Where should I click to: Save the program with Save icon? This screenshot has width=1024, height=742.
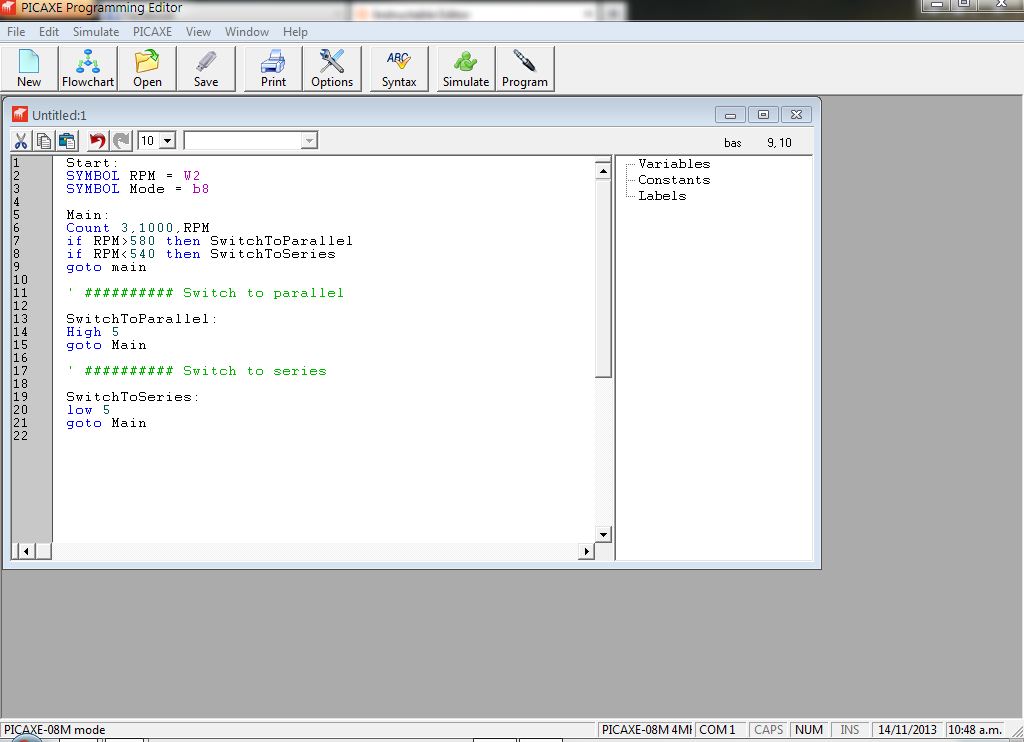point(206,69)
